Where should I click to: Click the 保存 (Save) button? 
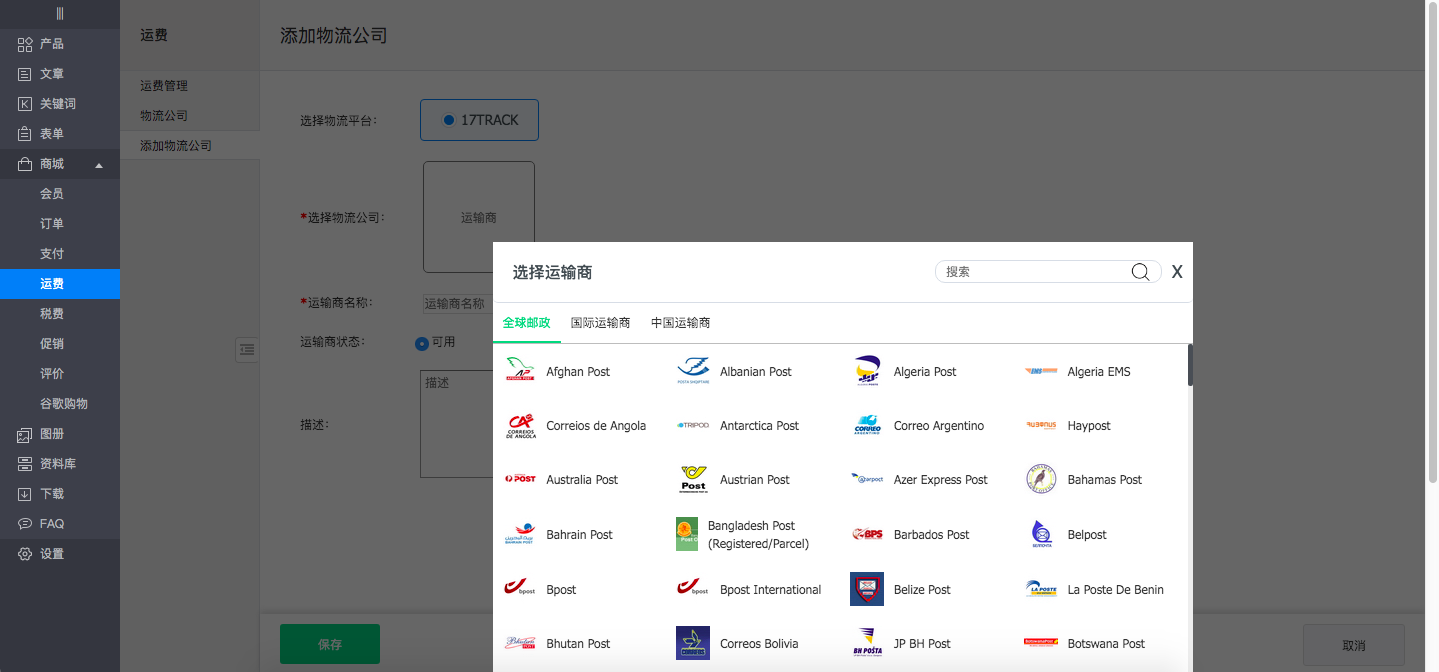(x=330, y=644)
